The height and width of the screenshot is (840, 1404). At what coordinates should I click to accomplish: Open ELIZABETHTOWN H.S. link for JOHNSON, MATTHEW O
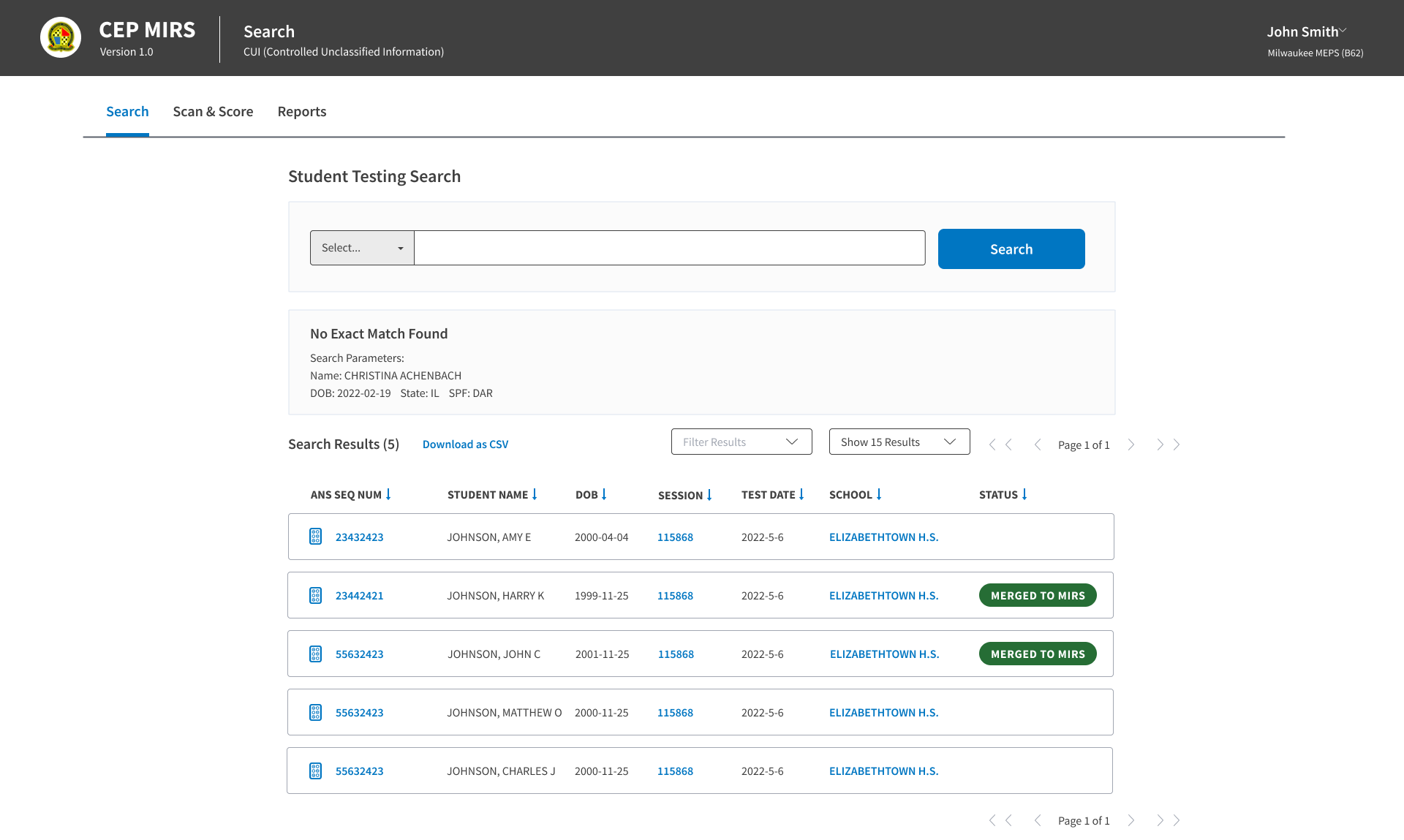[x=883, y=712]
